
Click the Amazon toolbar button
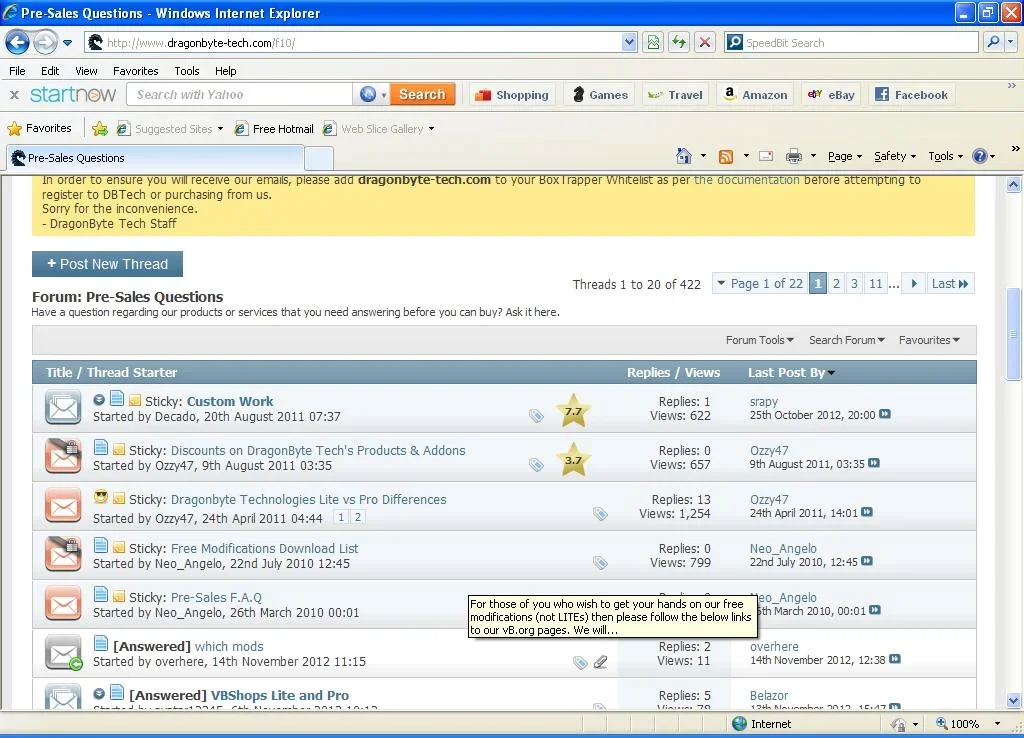coord(756,95)
